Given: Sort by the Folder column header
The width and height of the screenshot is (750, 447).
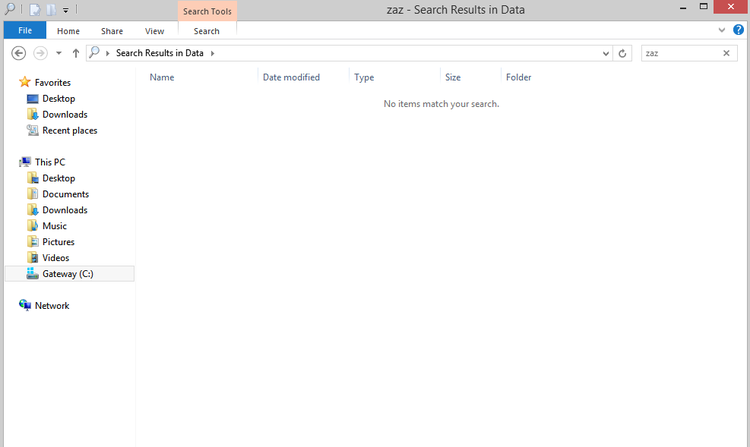Looking at the screenshot, I should pyautogui.click(x=518, y=77).
